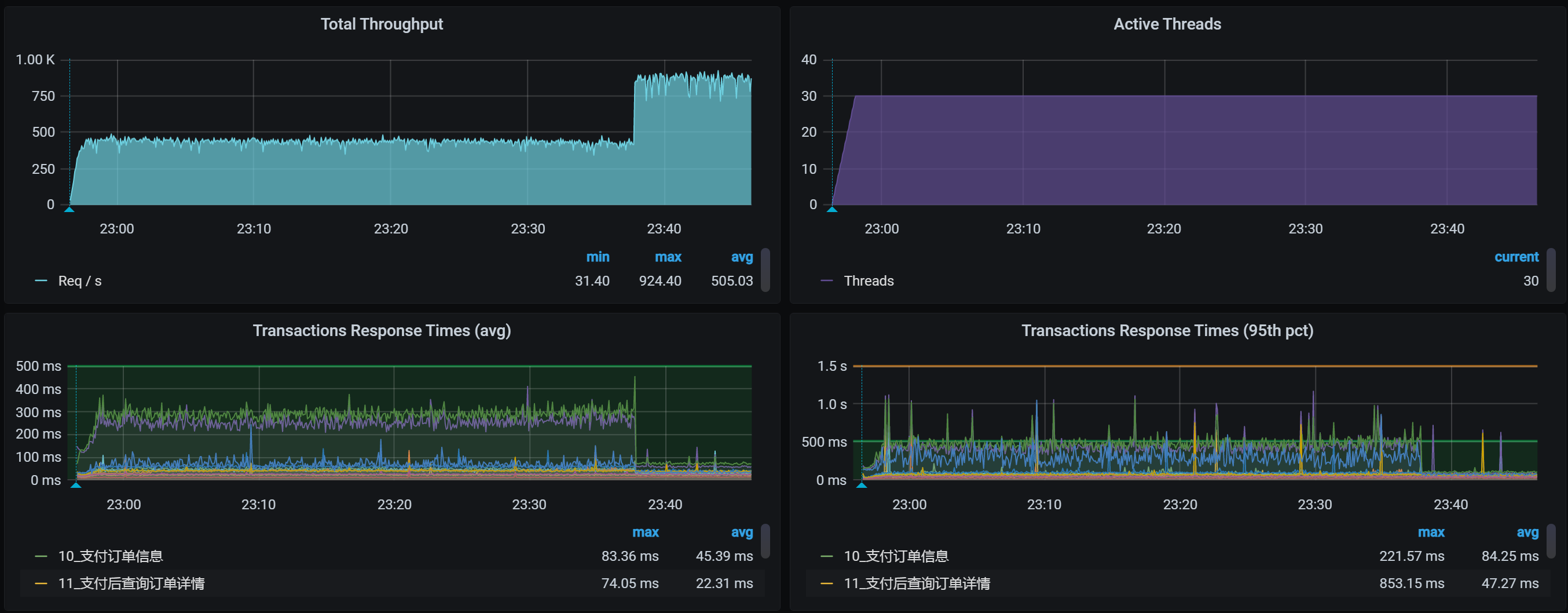Image resolution: width=1568 pixels, height=613 pixels.
Task: Sort Total Throughput legend by min
Action: click(597, 257)
